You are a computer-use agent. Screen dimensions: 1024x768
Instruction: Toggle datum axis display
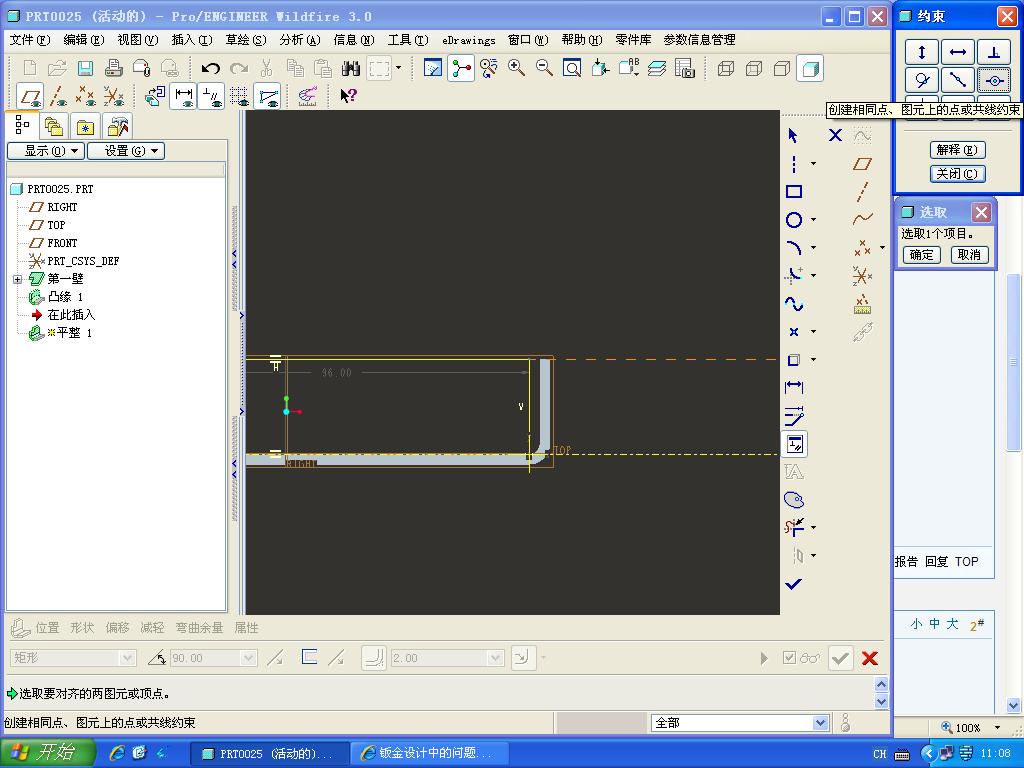58,96
